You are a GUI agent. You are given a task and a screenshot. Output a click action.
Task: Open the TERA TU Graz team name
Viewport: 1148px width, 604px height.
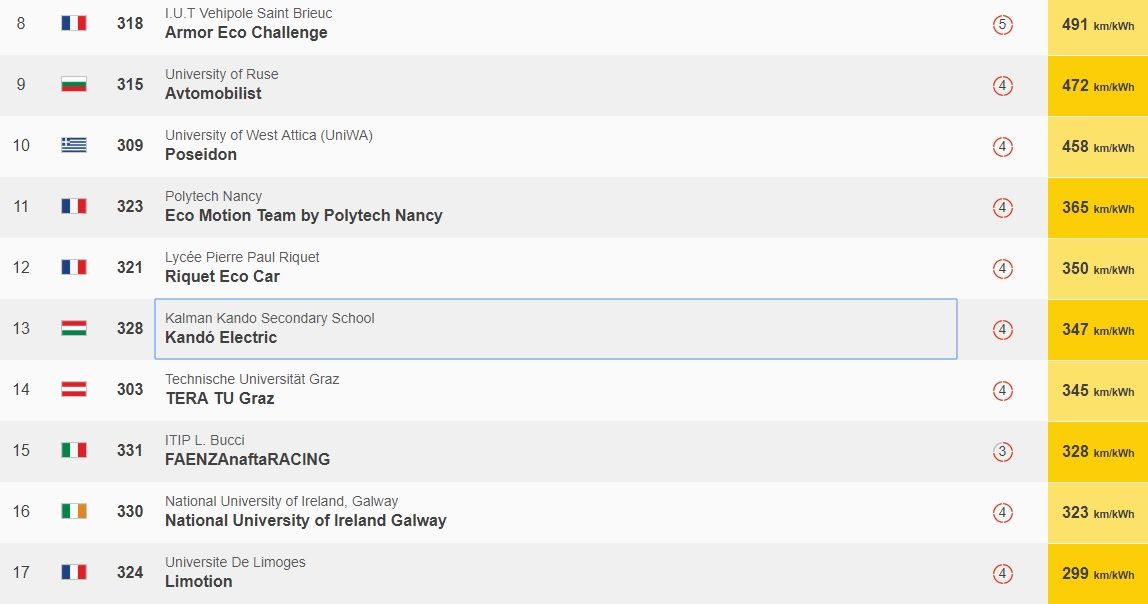[220, 398]
